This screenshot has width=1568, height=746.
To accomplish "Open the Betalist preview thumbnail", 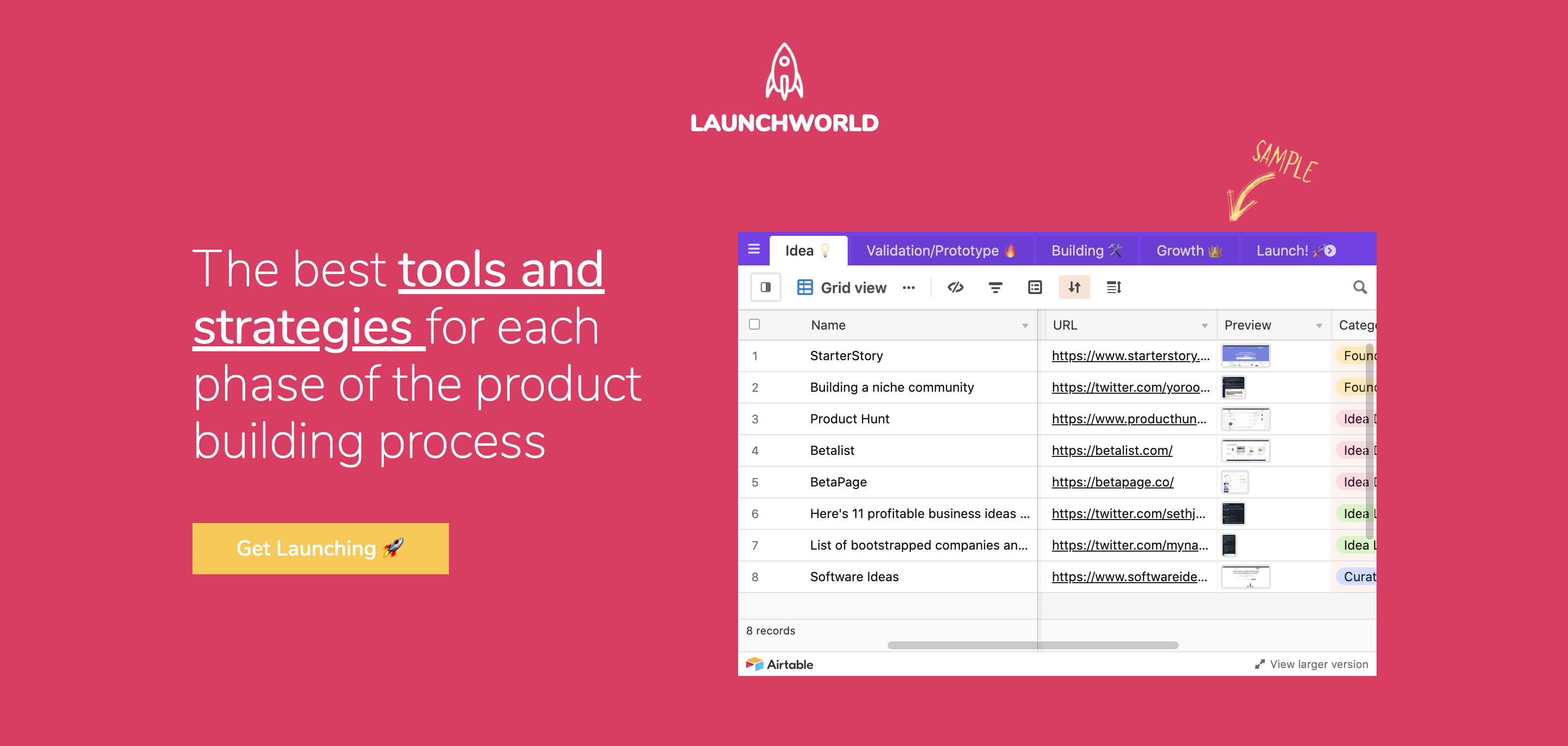I will pyautogui.click(x=1245, y=451).
